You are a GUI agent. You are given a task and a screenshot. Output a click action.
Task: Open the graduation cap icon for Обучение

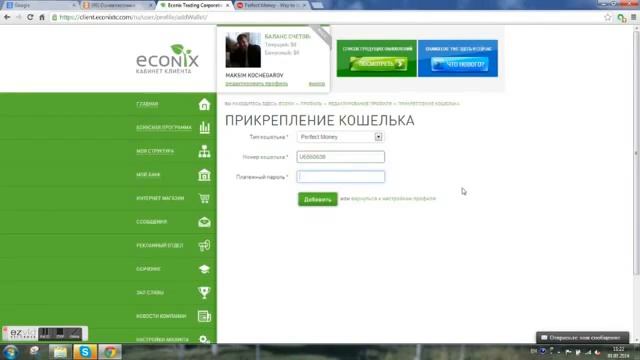pyautogui.click(x=204, y=269)
